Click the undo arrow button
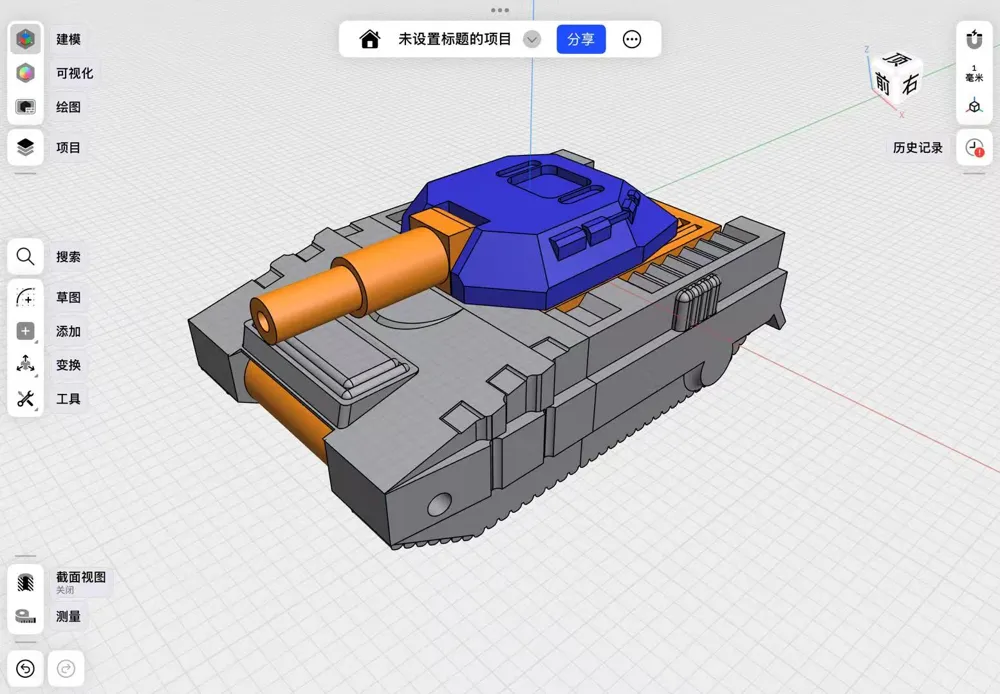 point(26,668)
